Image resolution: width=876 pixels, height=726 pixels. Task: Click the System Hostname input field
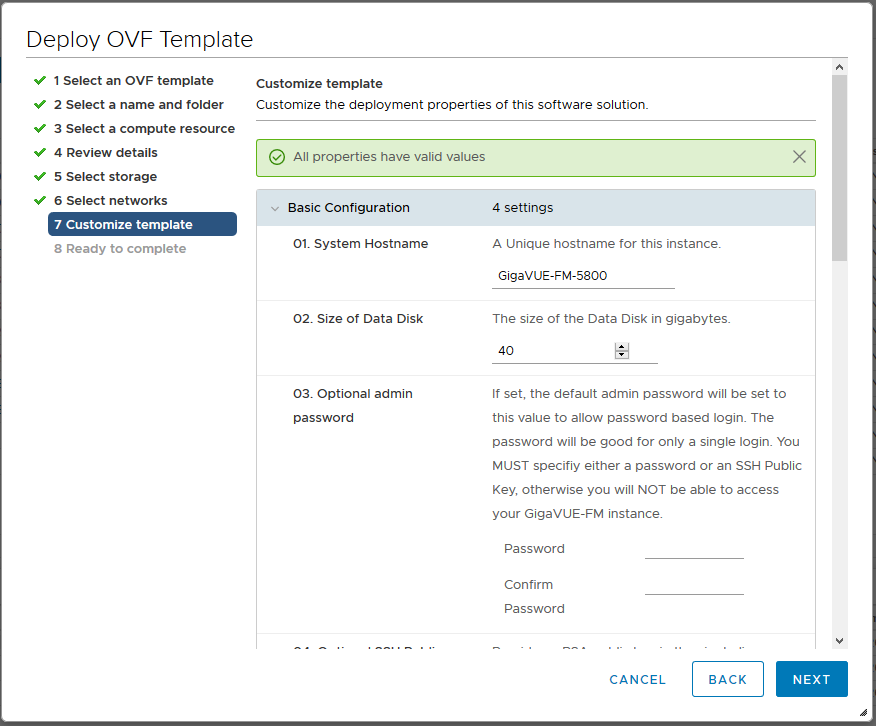pos(583,276)
